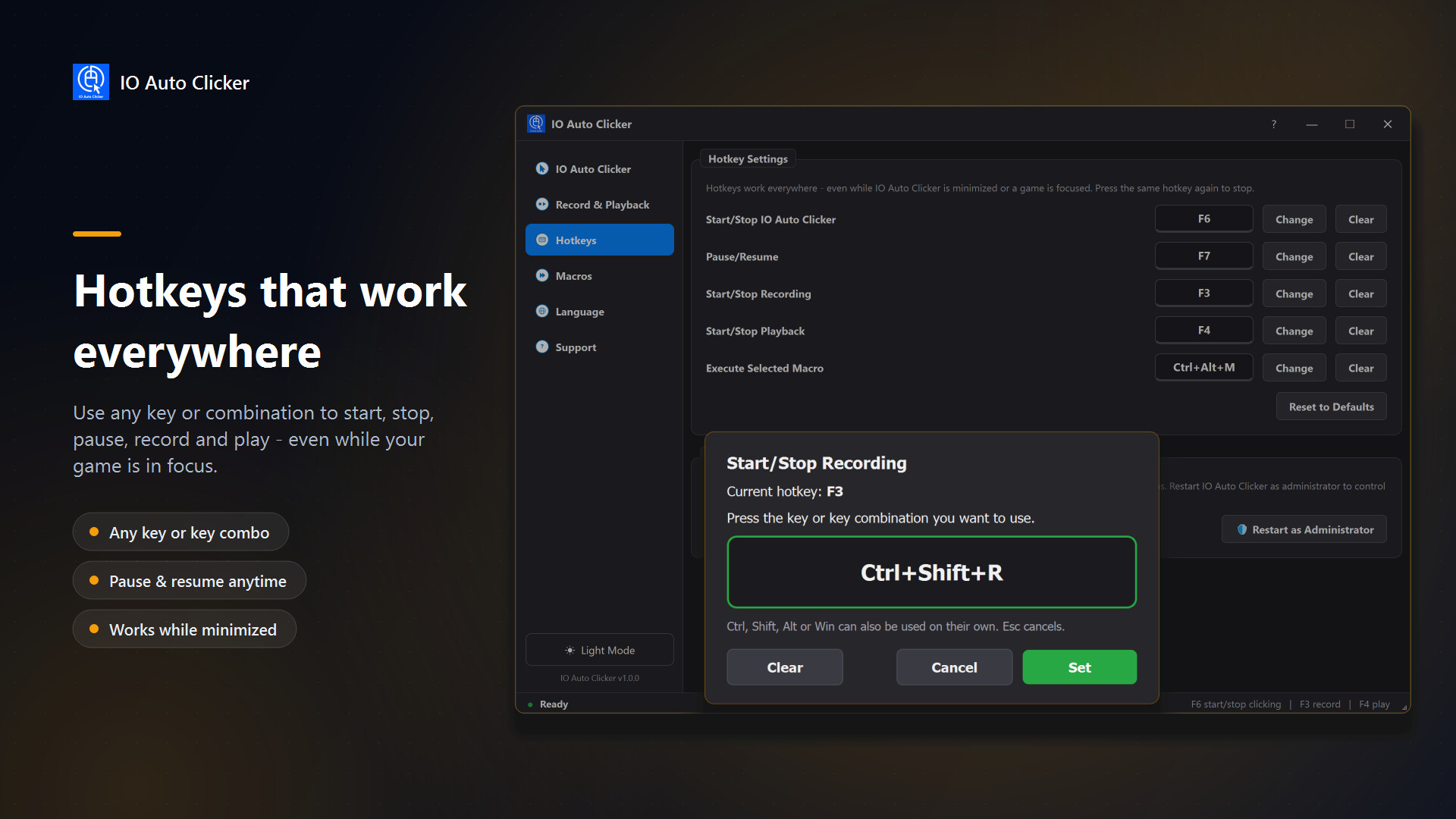The width and height of the screenshot is (1456, 819).
Task: Confirm with the green Set button
Action: click(x=1079, y=667)
